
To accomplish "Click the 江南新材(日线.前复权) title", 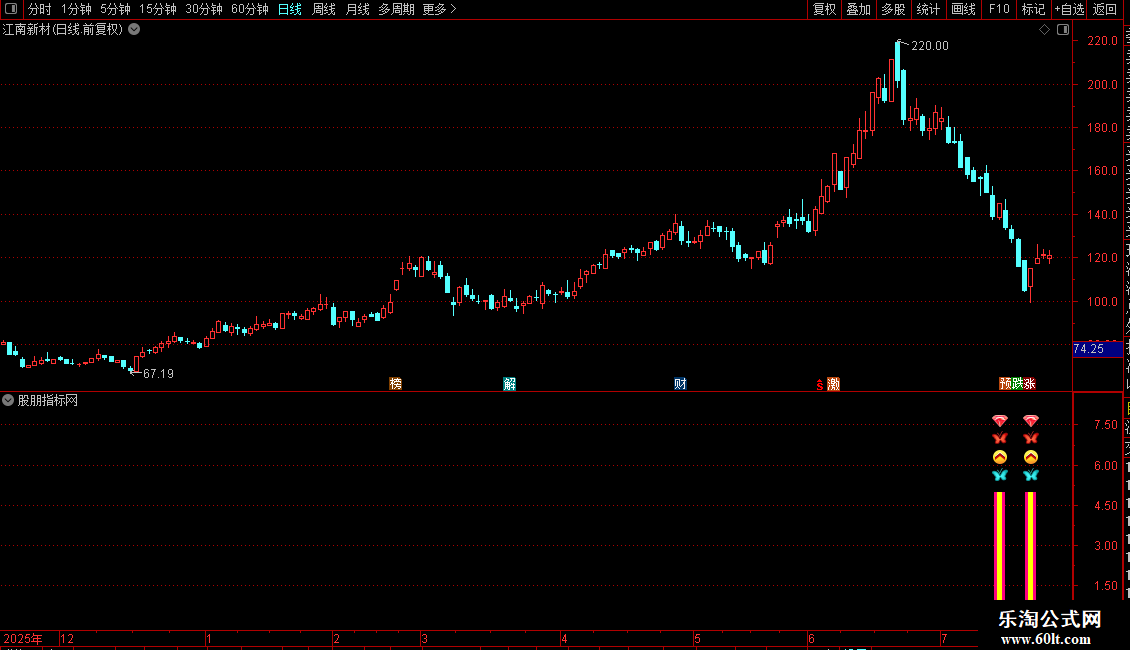I will (63, 30).
